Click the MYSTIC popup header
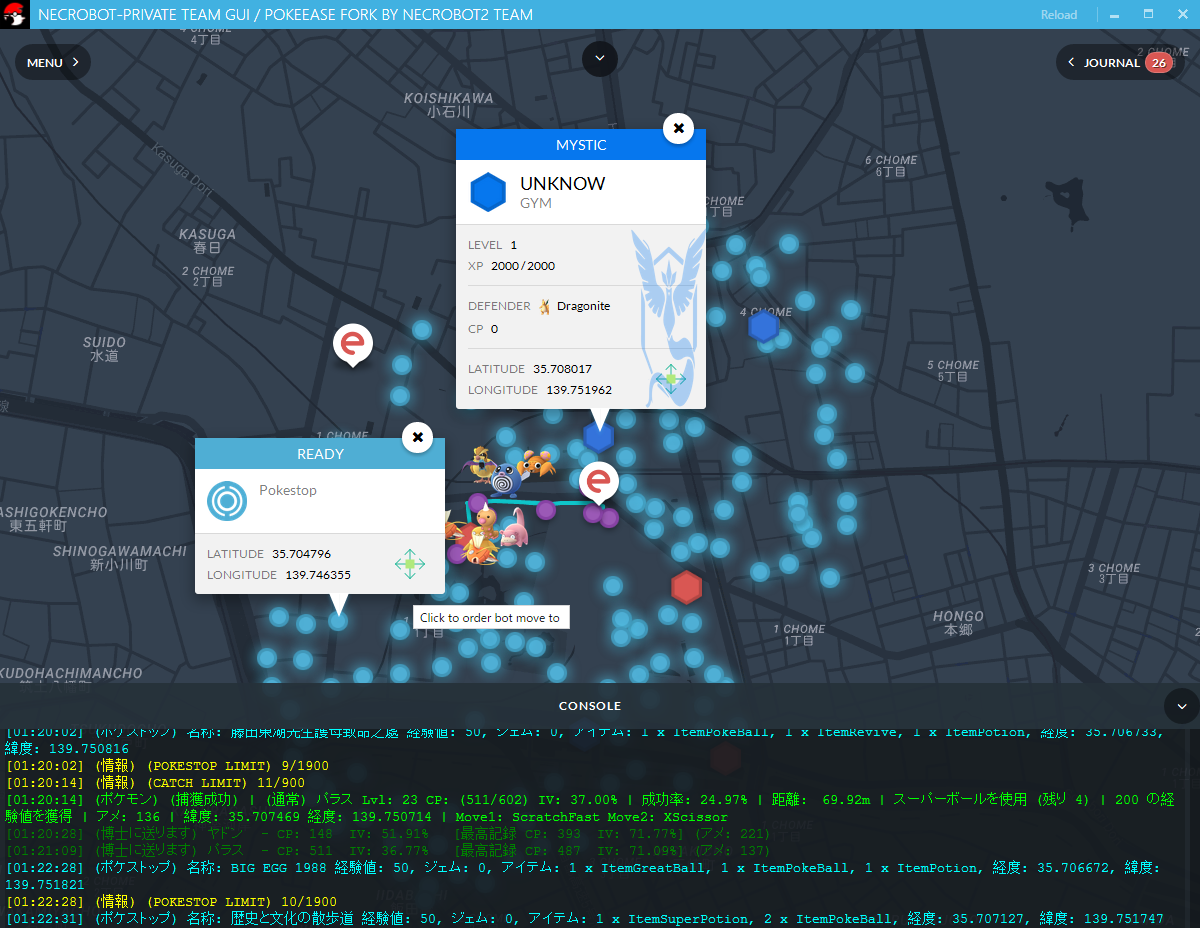Screen dimensions: 1200x928 tap(581, 145)
